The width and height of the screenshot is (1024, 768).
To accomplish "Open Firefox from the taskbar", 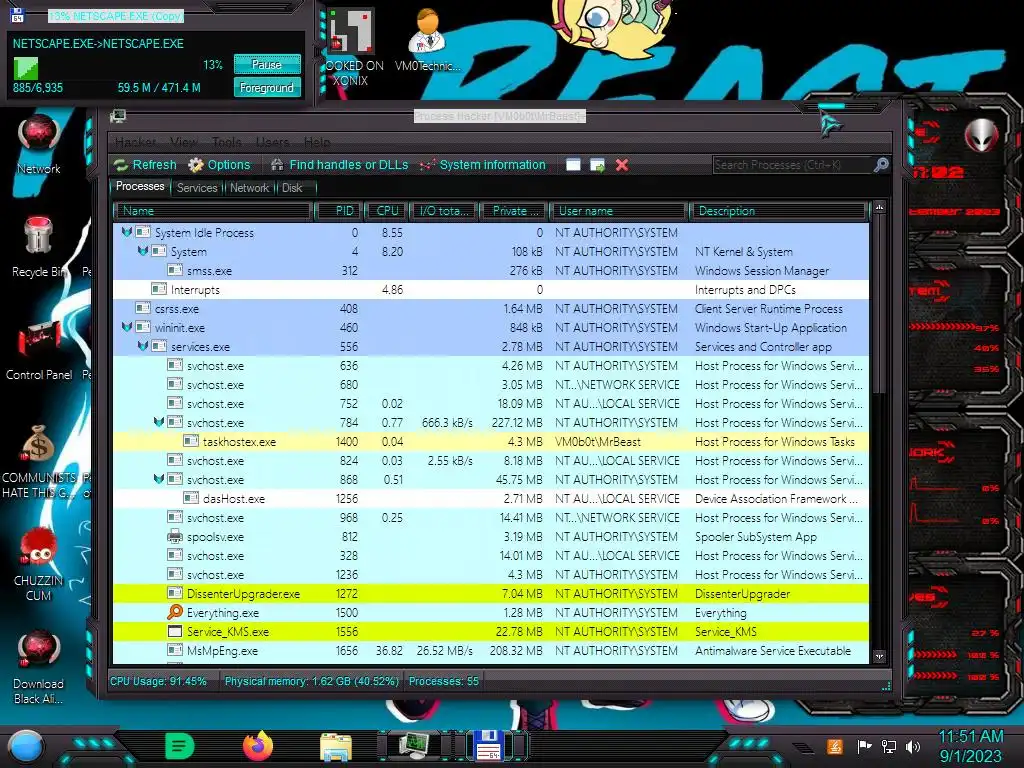I will (258, 746).
